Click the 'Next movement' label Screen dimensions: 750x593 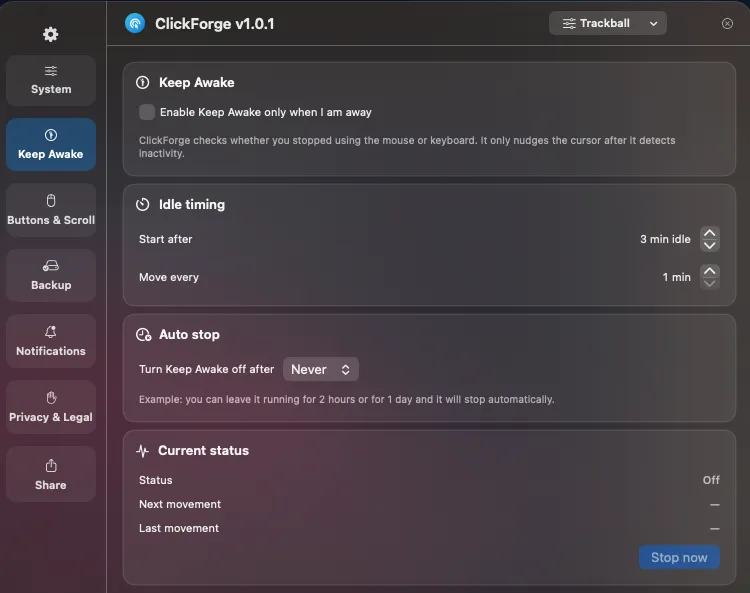(x=180, y=504)
